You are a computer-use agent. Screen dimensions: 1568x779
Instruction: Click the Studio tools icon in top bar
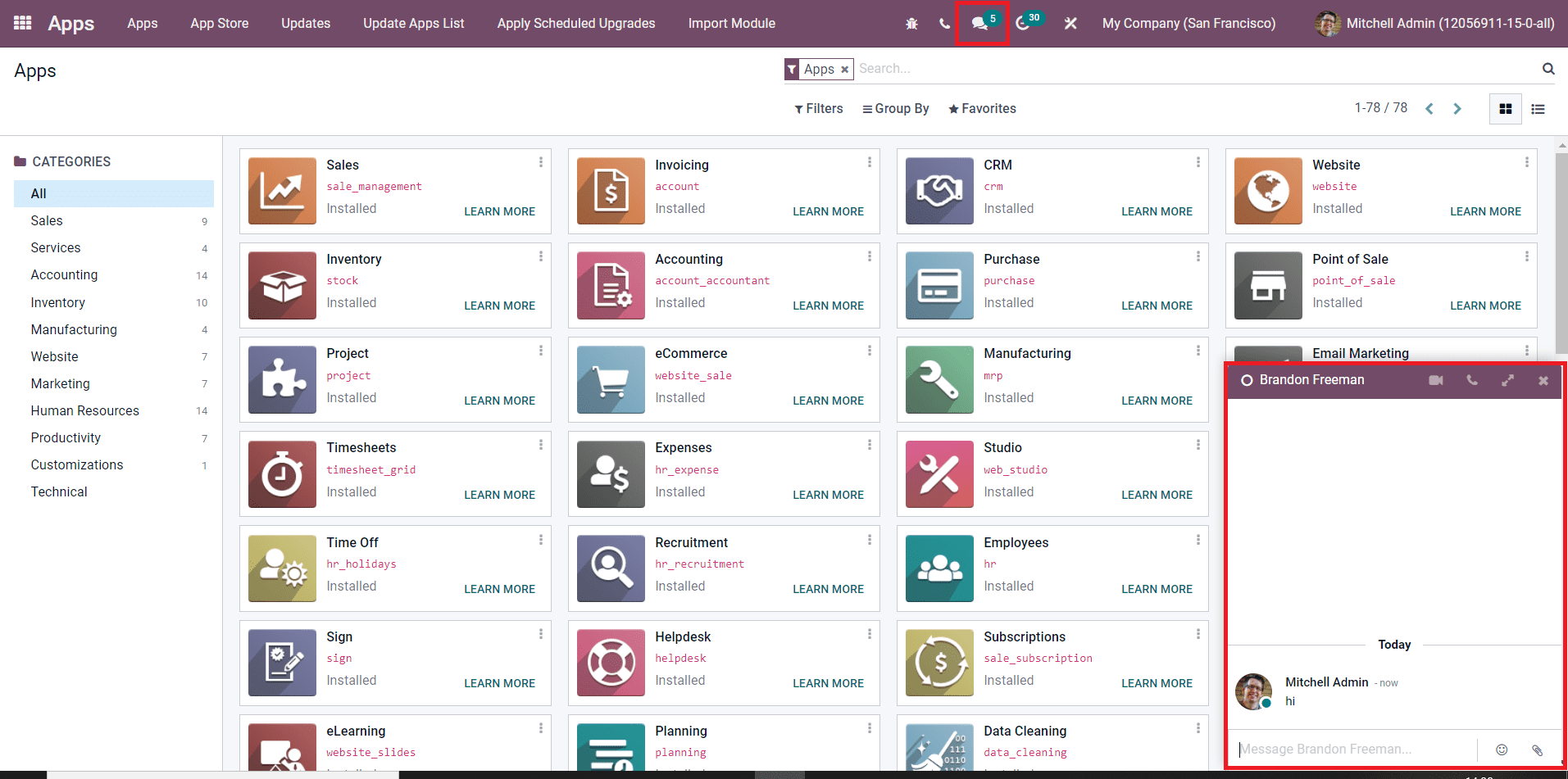tap(1070, 24)
